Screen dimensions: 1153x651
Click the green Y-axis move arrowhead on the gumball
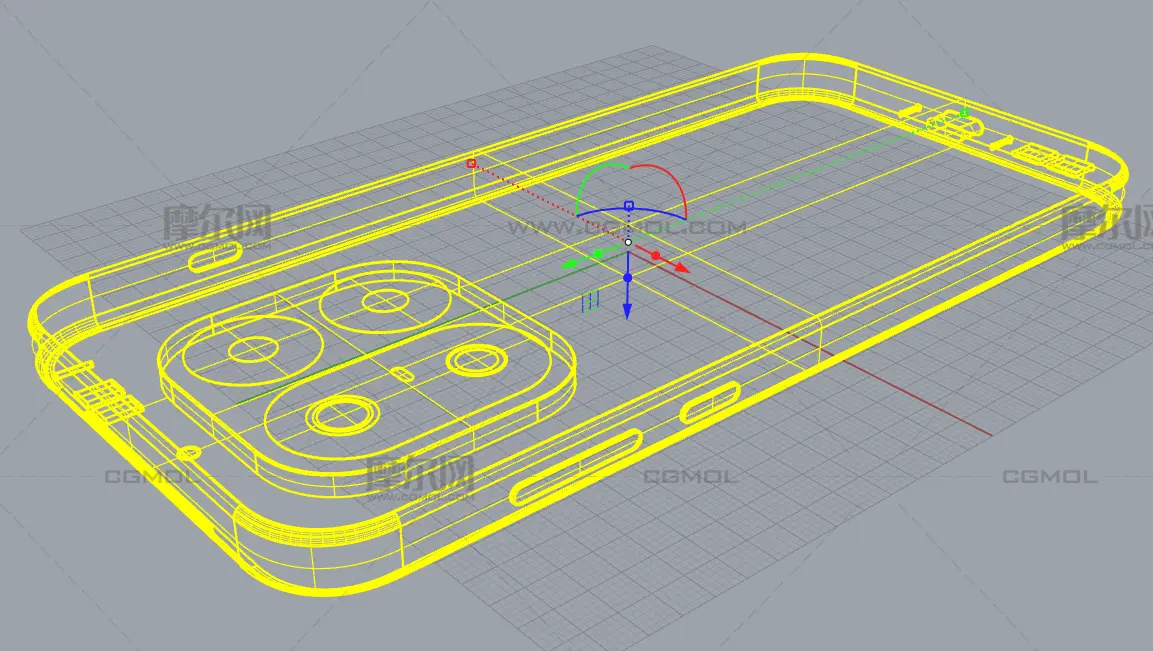570,264
